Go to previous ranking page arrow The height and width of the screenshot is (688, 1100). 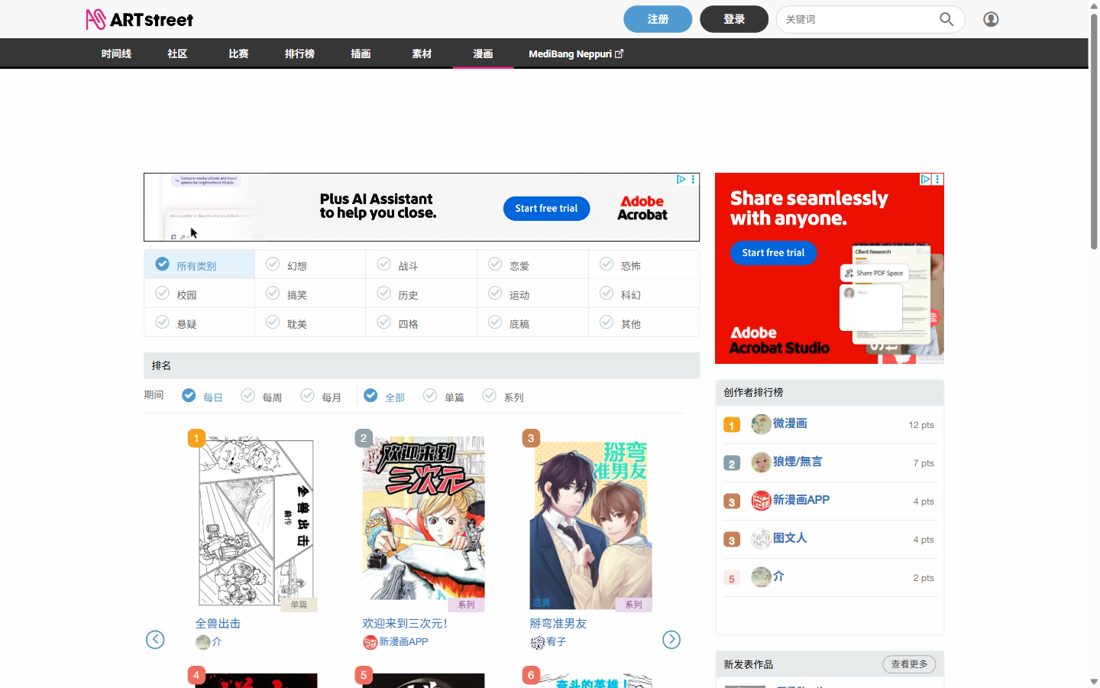pos(155,640)
